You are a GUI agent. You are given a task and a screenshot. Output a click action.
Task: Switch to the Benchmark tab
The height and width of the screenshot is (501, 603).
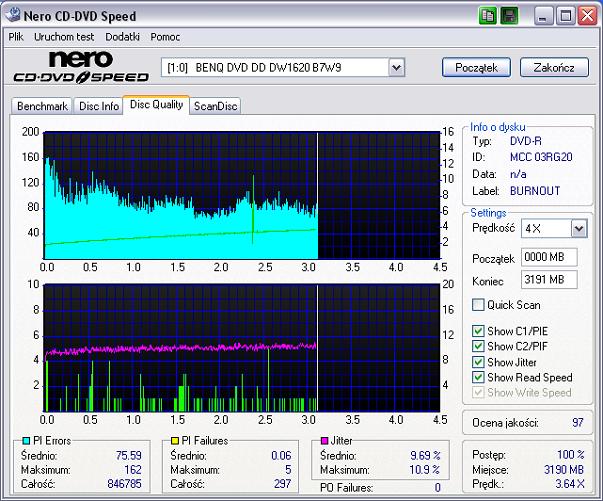pos(42,106)
